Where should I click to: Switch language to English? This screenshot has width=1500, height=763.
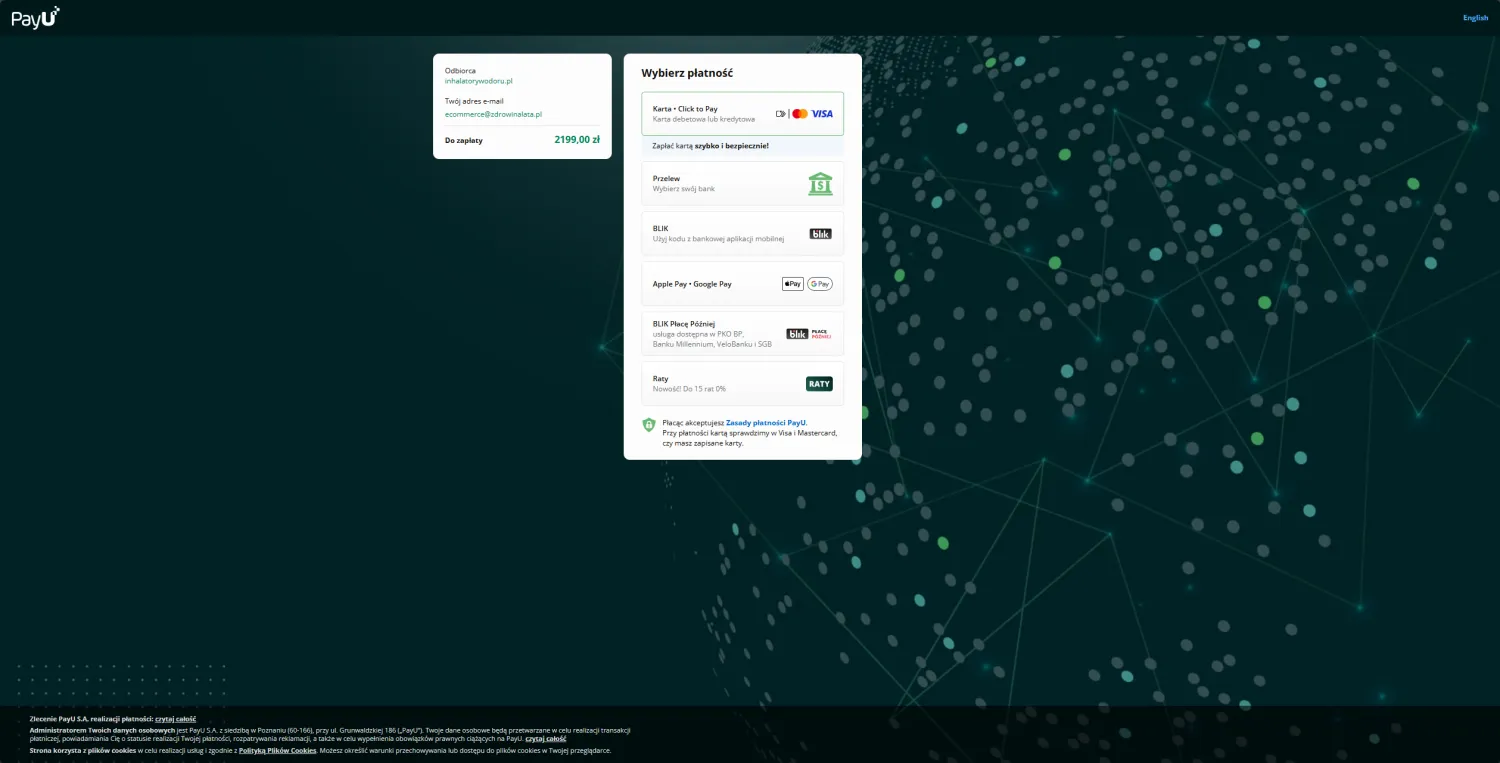tap(1475, 17)
